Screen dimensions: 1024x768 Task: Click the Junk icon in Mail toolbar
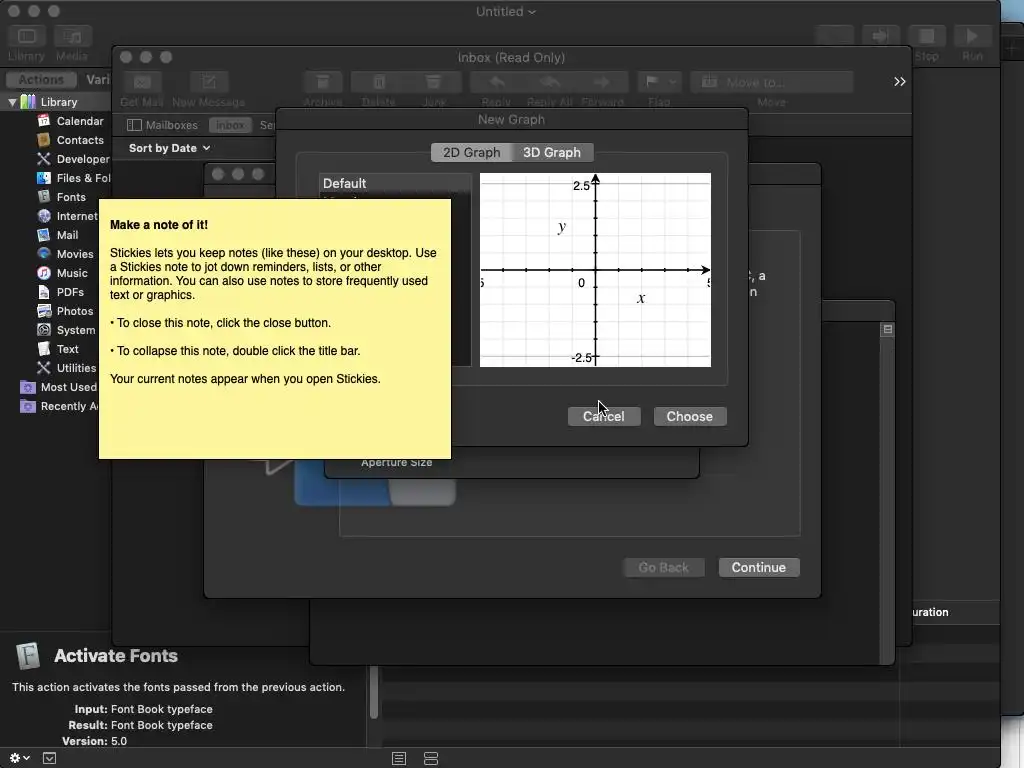click(434, 82)
